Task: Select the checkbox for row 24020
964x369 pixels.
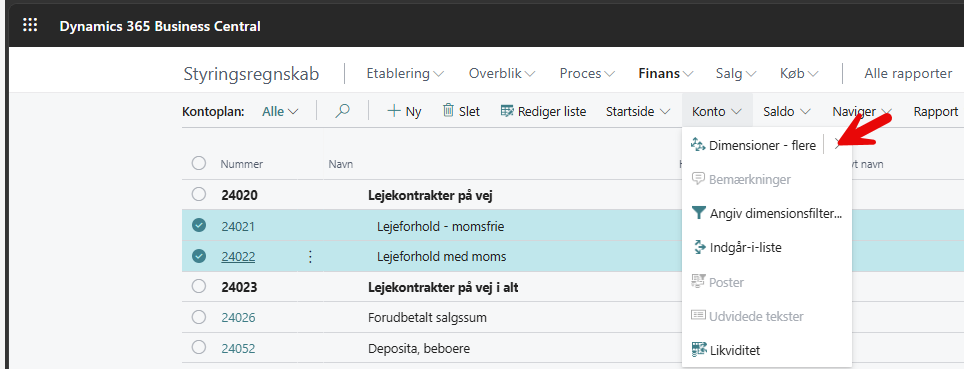Action: click(x=199, y=195)
